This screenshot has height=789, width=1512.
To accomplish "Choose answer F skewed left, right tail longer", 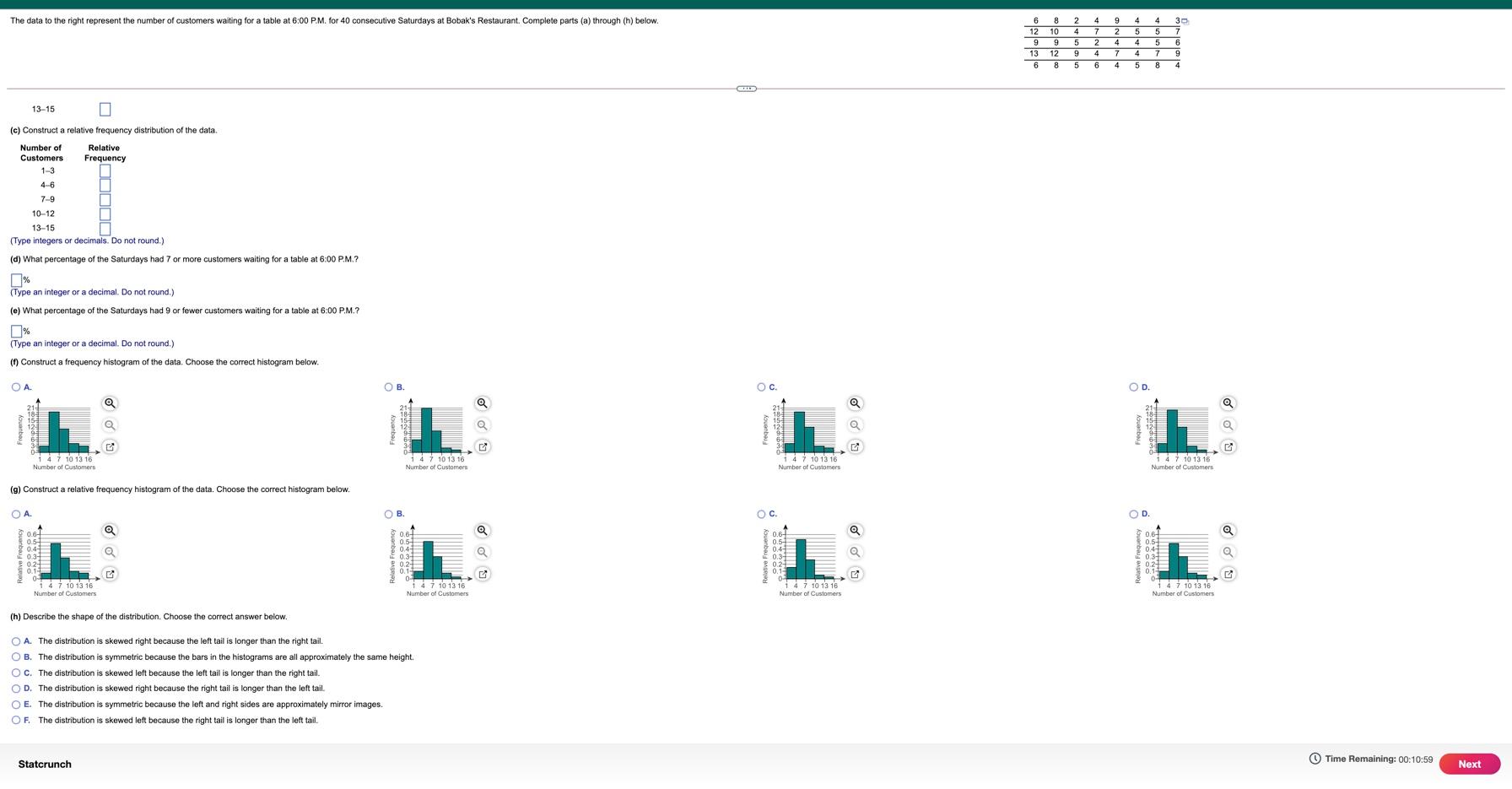I will tap(16, 721).
